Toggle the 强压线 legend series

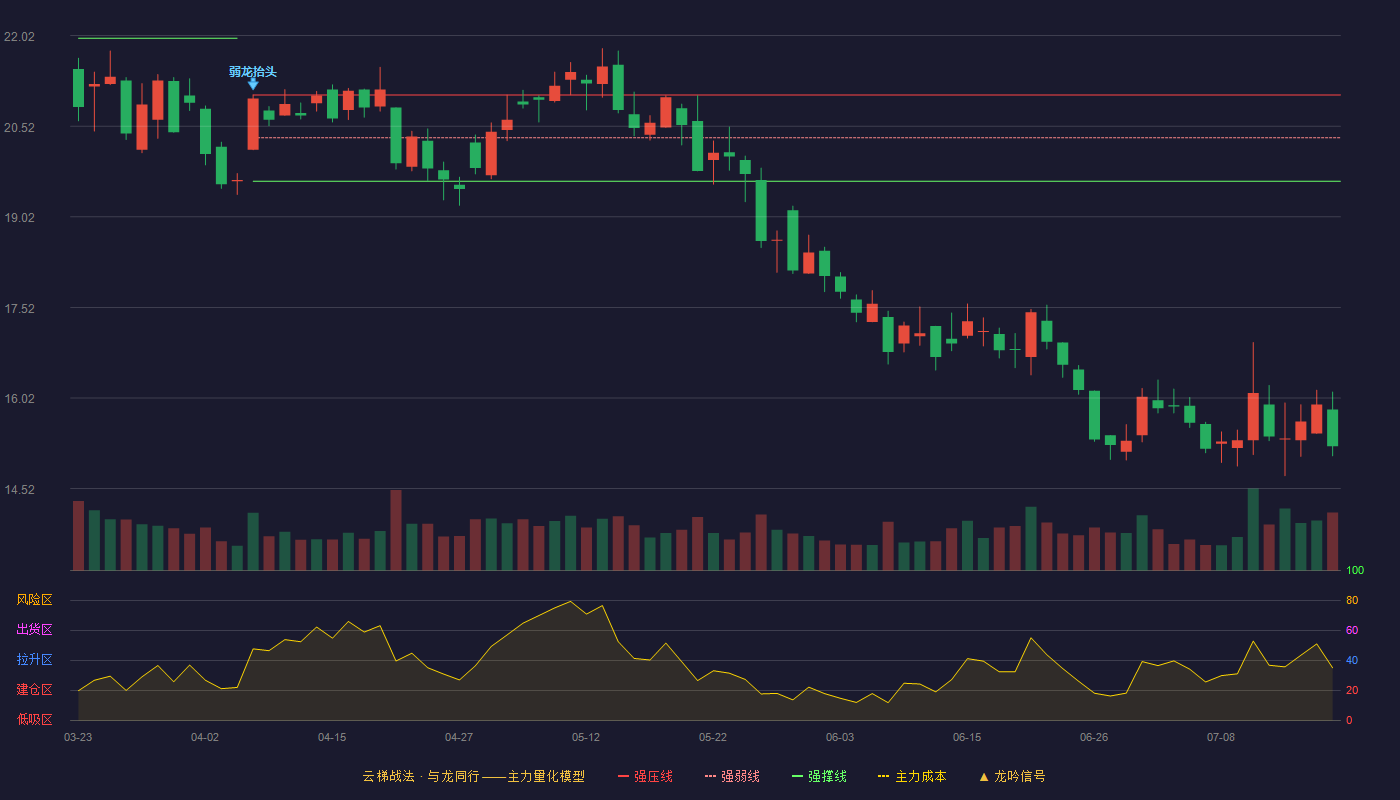click(x=645, y=776)
